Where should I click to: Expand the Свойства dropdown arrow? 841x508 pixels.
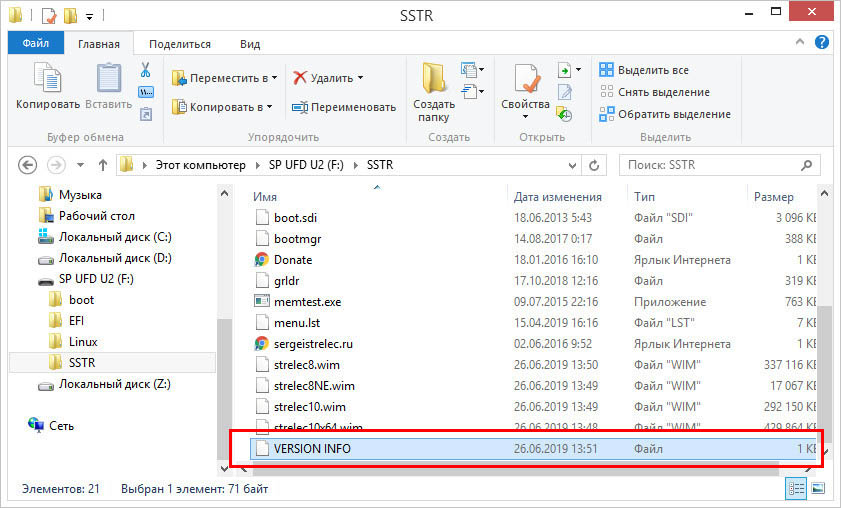pyautogui.click(x=526, y=116)
